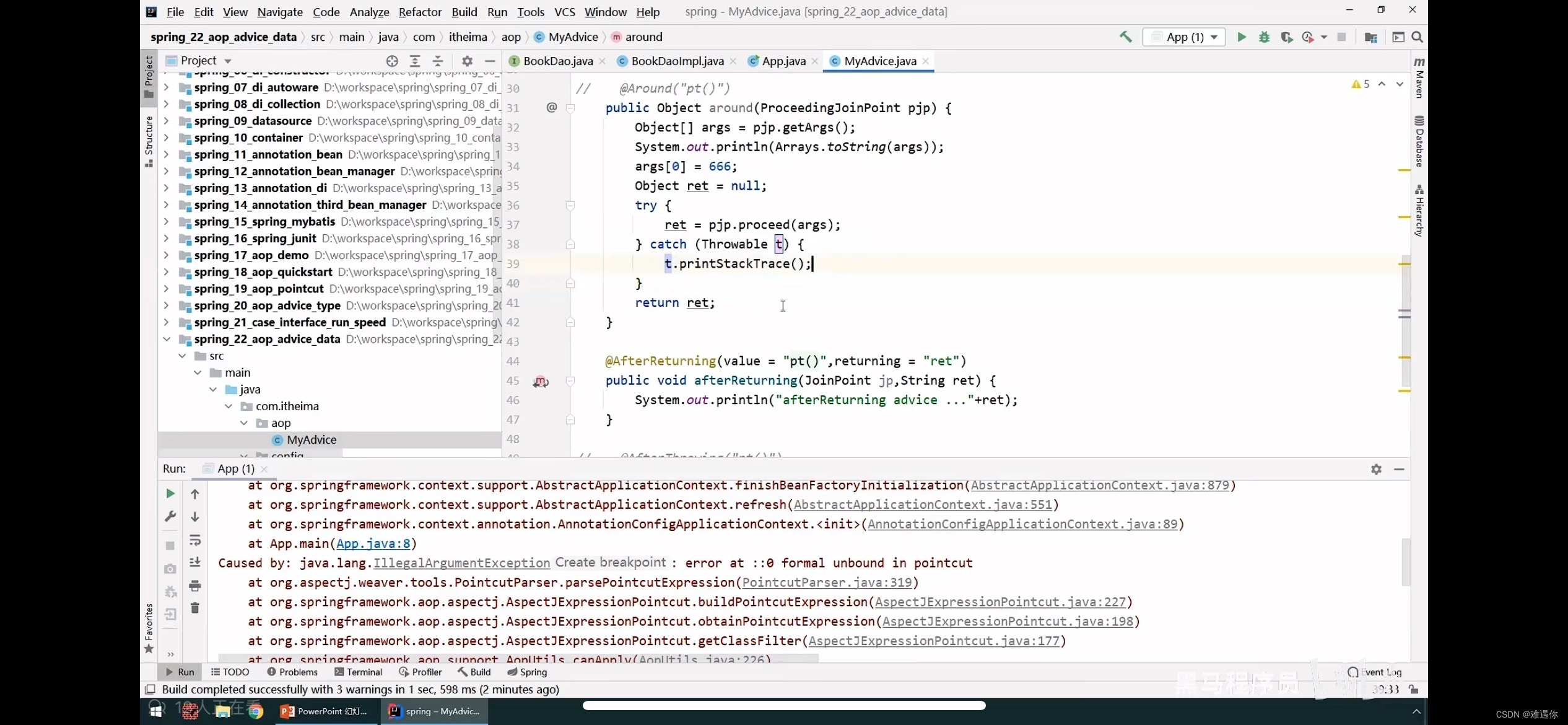
Task: Click the gutter icon on line 45
Action: point(541,381)
